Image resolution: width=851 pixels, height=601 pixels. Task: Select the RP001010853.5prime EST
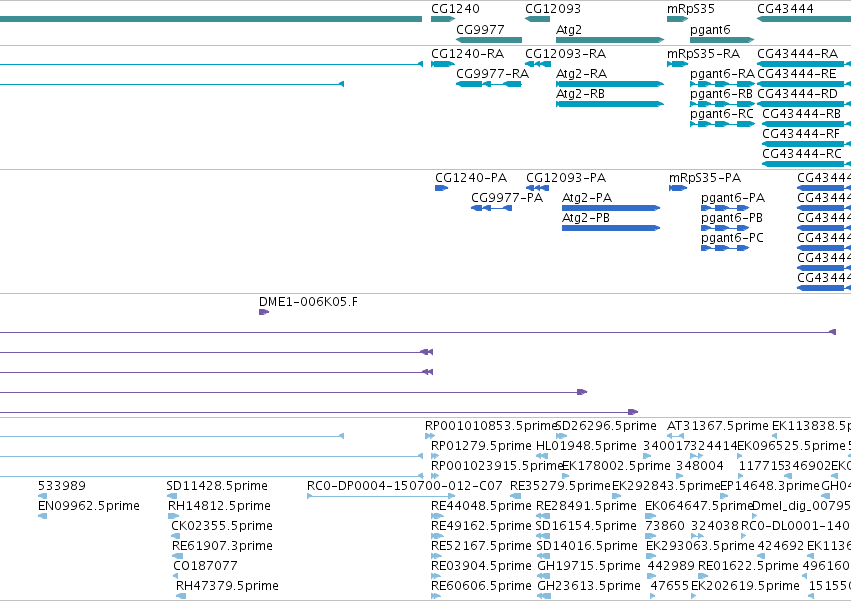coord(430,436)
